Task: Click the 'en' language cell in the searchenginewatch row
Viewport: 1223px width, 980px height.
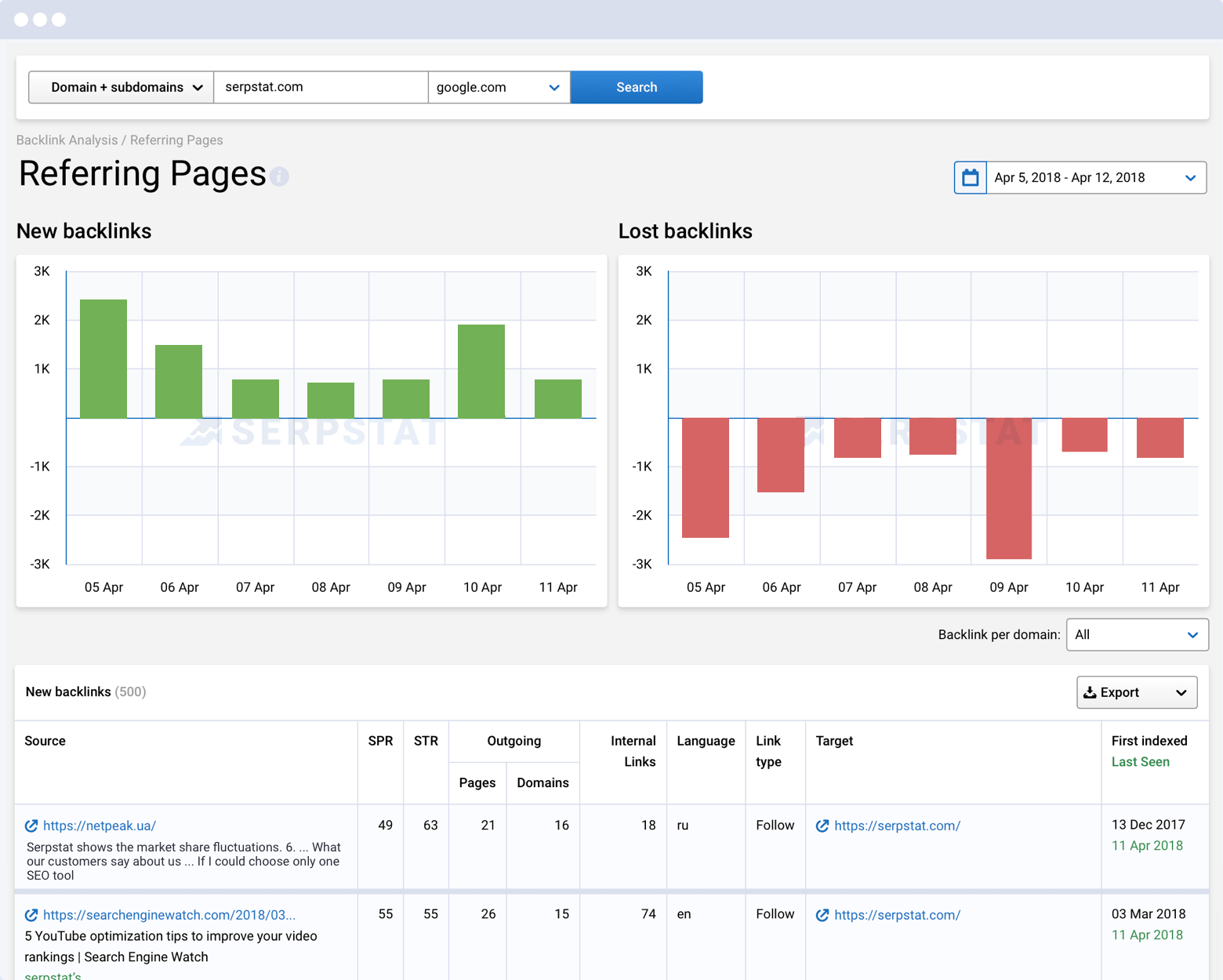Action: point(684,914)
